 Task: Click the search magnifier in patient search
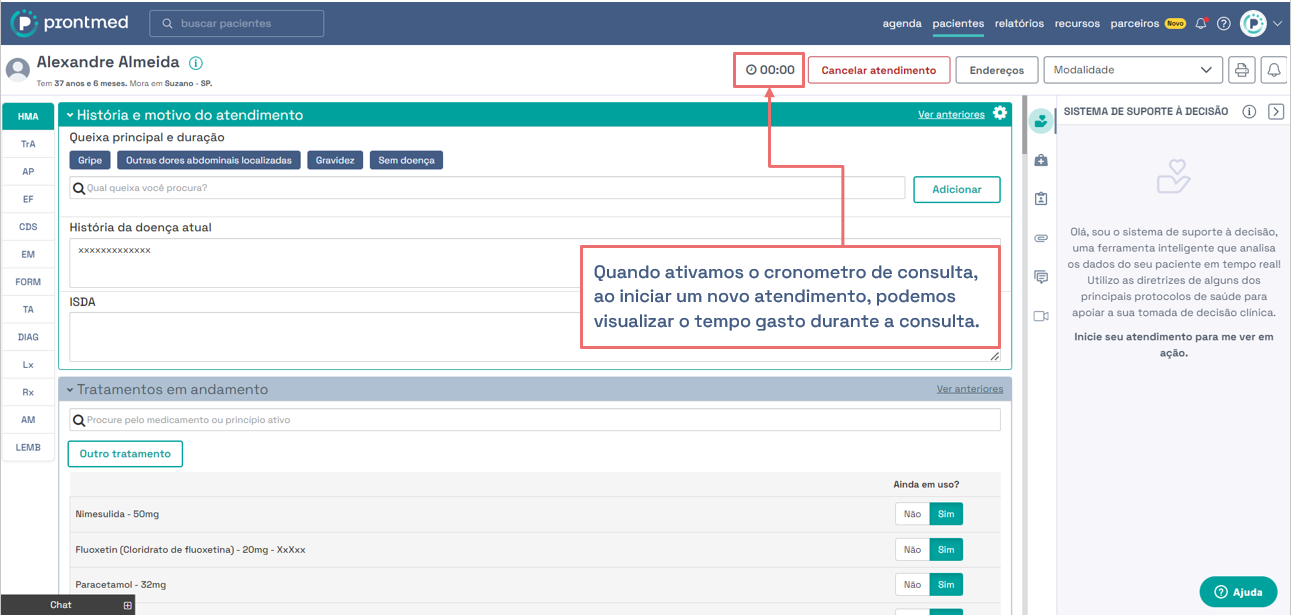168,23
